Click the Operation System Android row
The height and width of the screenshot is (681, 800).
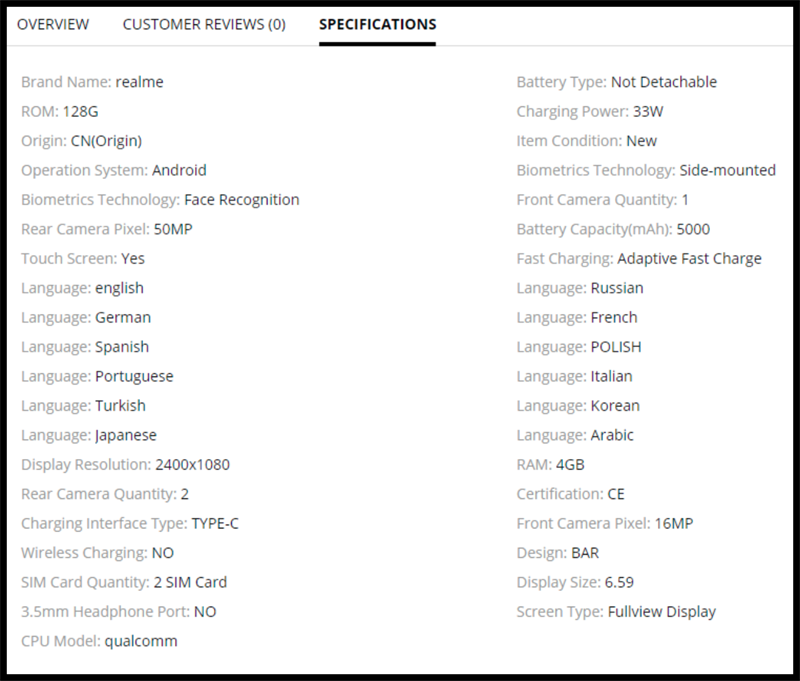[x=114, y=170]
